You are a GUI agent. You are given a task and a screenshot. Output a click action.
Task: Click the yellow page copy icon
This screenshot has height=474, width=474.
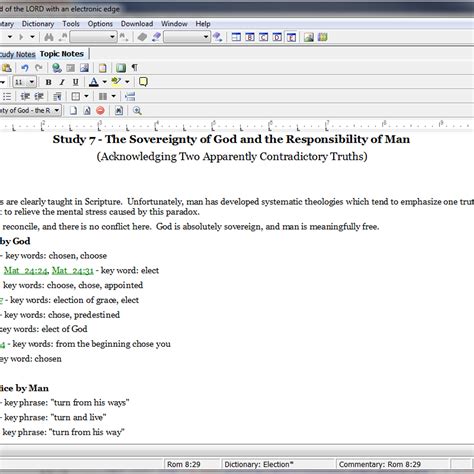[102, 68]
